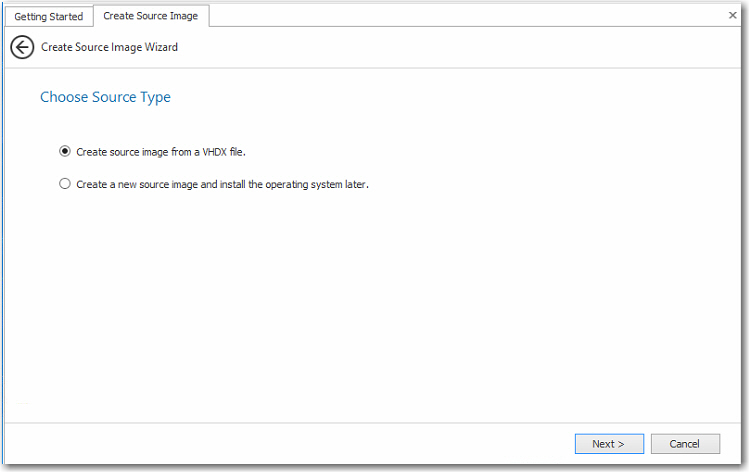
Task: Select the VHDX file radio button
Action: click(65, 152)
